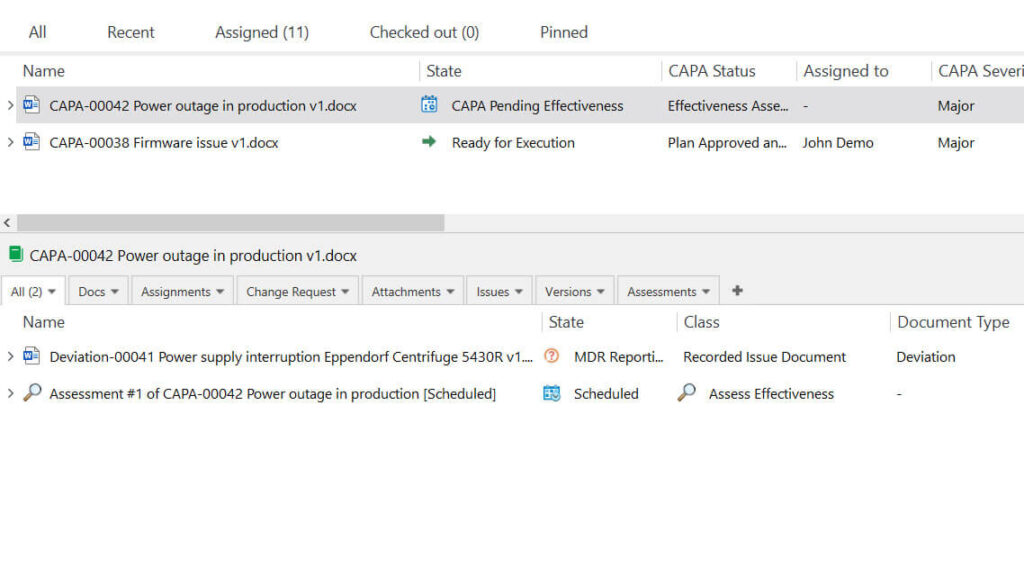
Task: Select 'Assessment #1 of CAPA-00042' row text
Action: (x=272, y=394)
